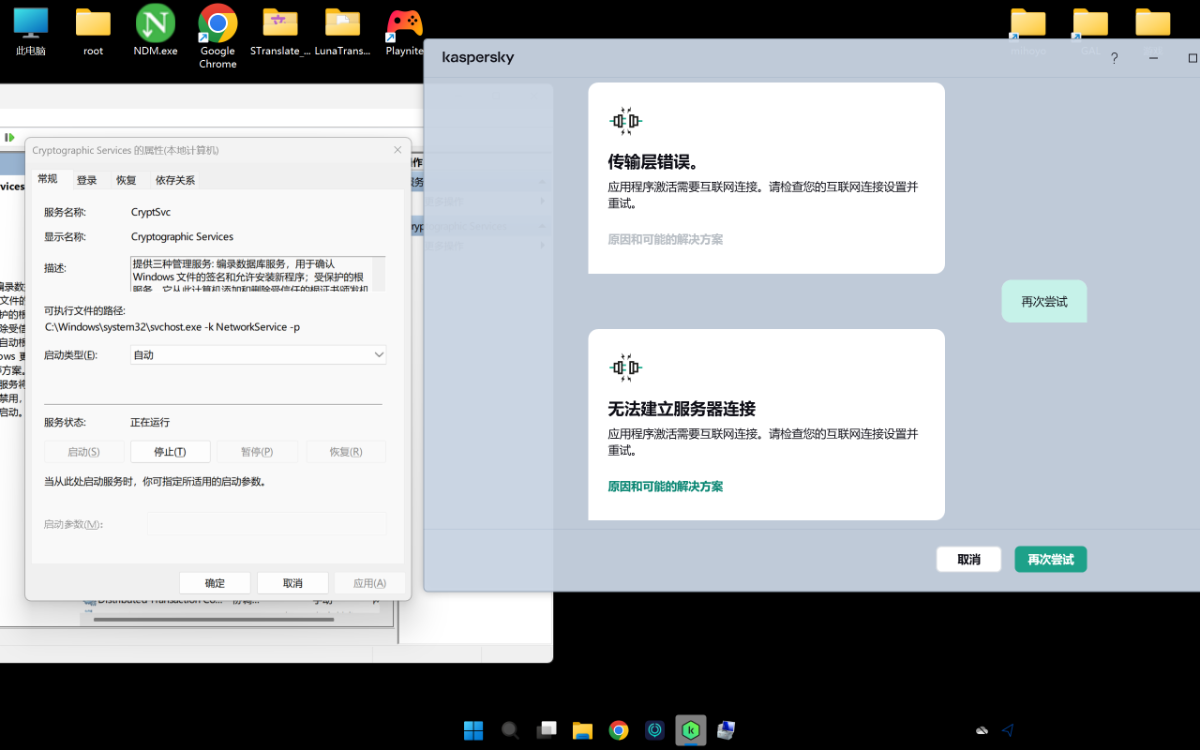This screenshot has height=750, width=1200.
Task: Click the 暂停(P) button
Action: pos(257,452)
